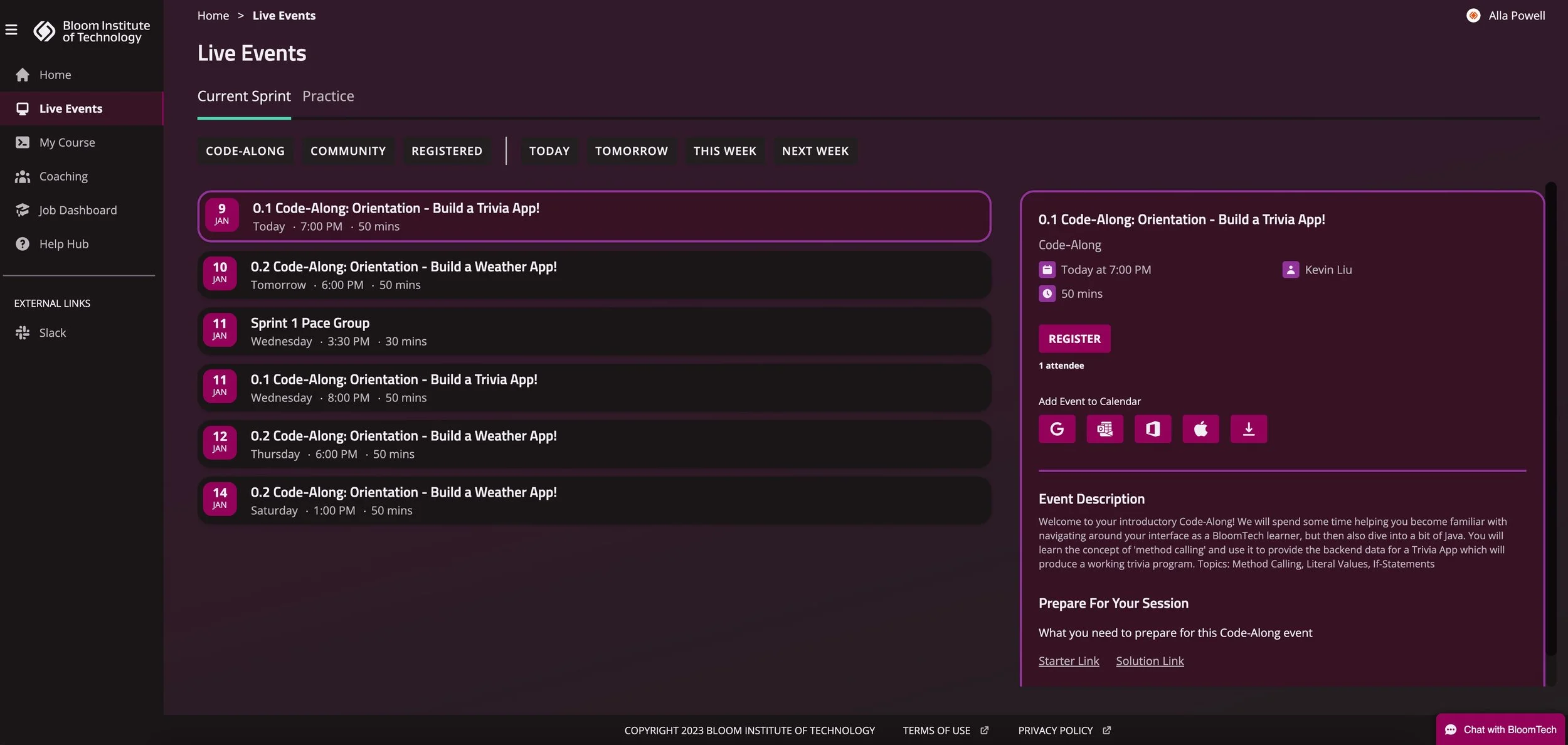Toggle the hamburger sidebar menu

[11, 29]
